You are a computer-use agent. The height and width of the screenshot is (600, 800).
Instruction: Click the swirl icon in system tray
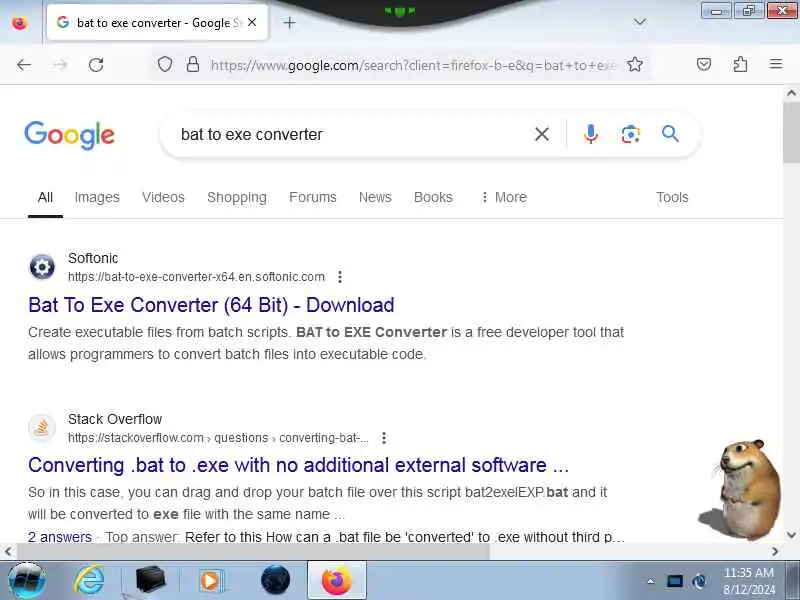point(699,581)
